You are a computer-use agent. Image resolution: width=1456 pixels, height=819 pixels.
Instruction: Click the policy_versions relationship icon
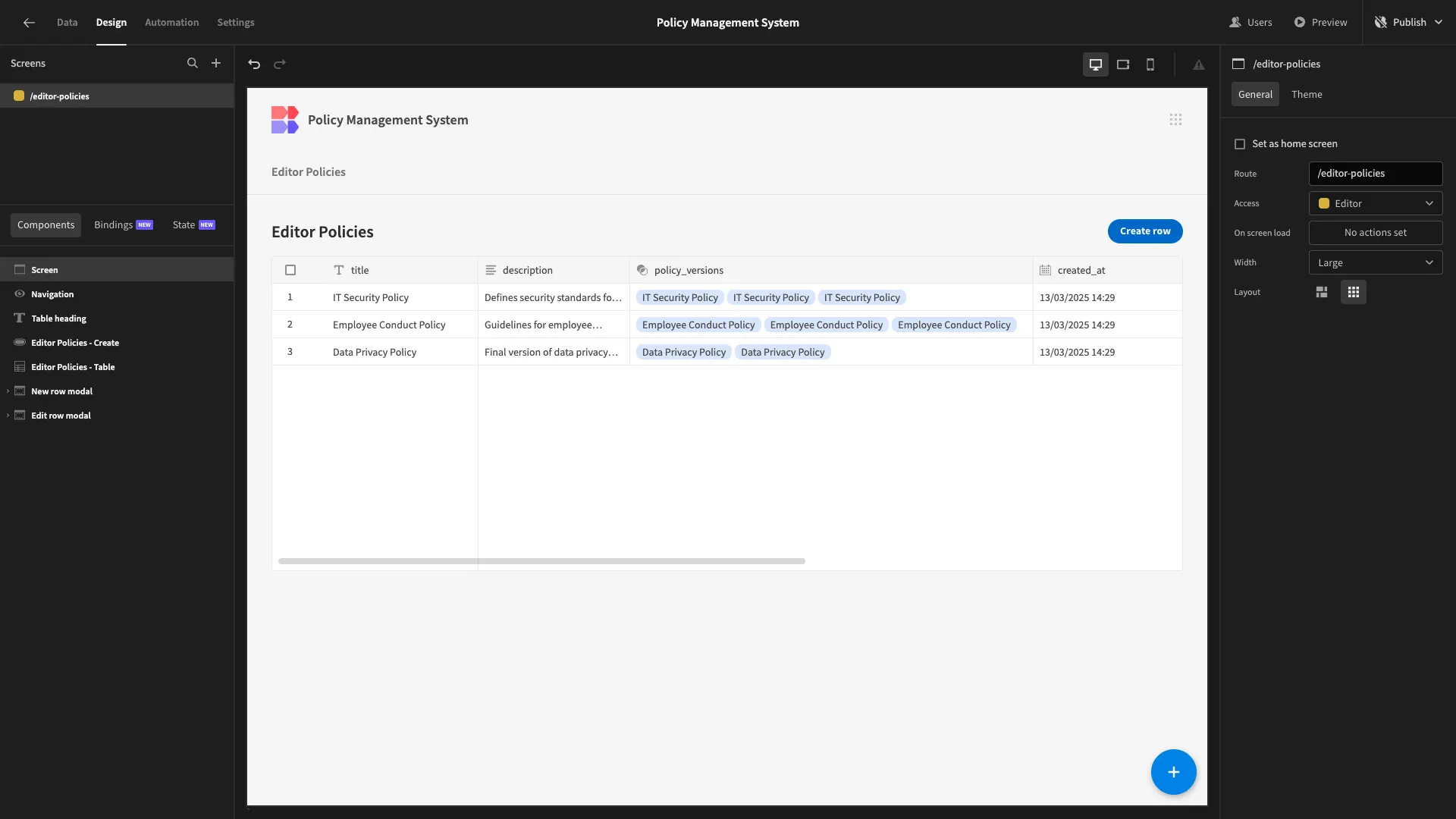pyautogui.click(x=642, y=271)
